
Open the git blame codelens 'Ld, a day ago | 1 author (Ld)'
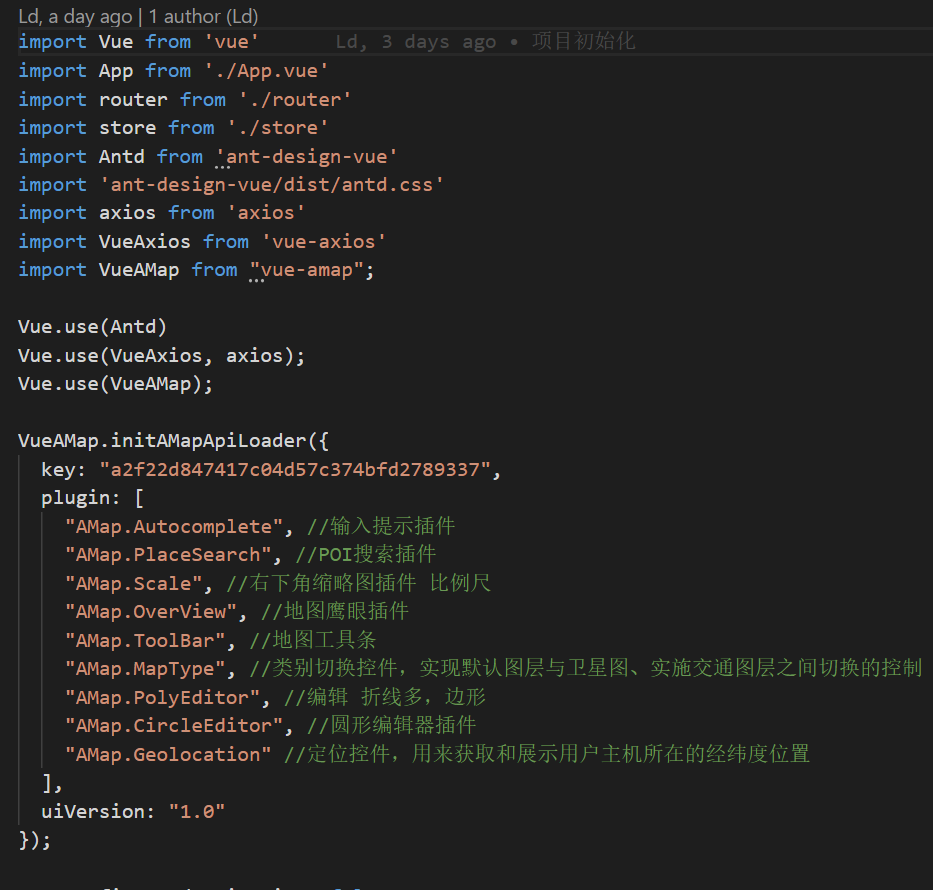click(138, 17)
